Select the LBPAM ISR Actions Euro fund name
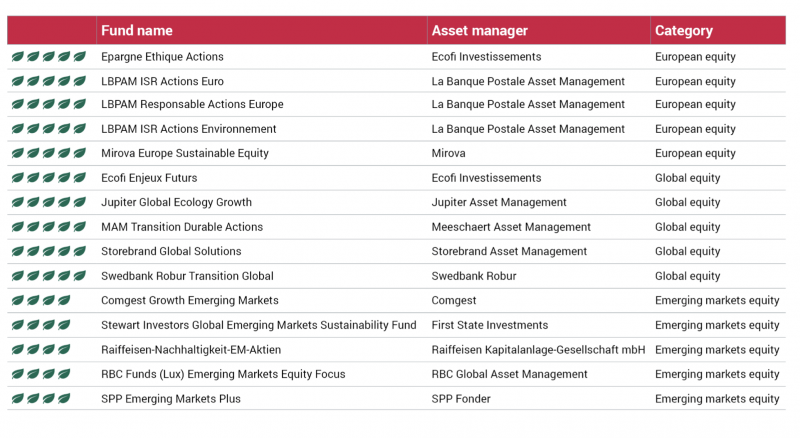Viewport: 800px width, 438px height. (x=162, y=81)
